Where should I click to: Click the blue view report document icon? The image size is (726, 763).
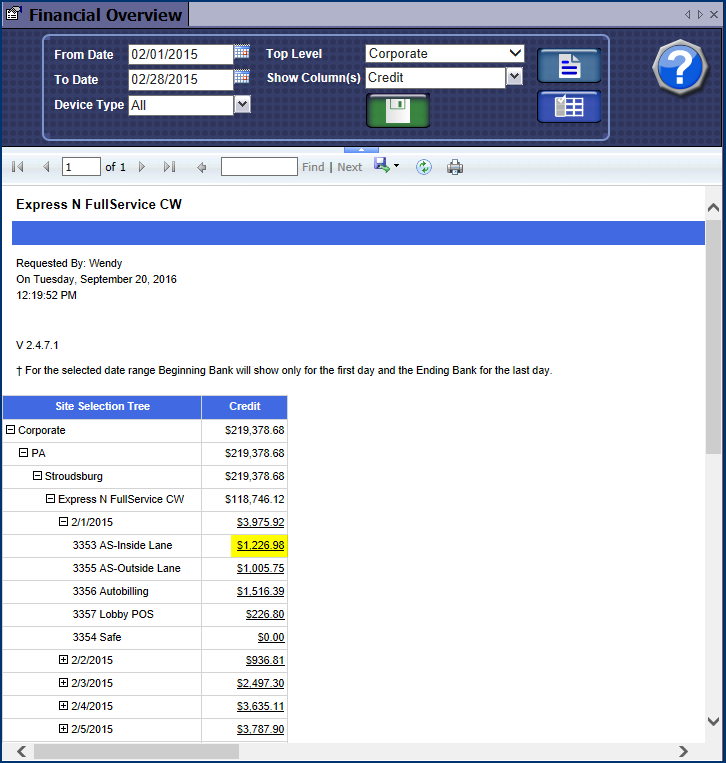coord(568,66)
